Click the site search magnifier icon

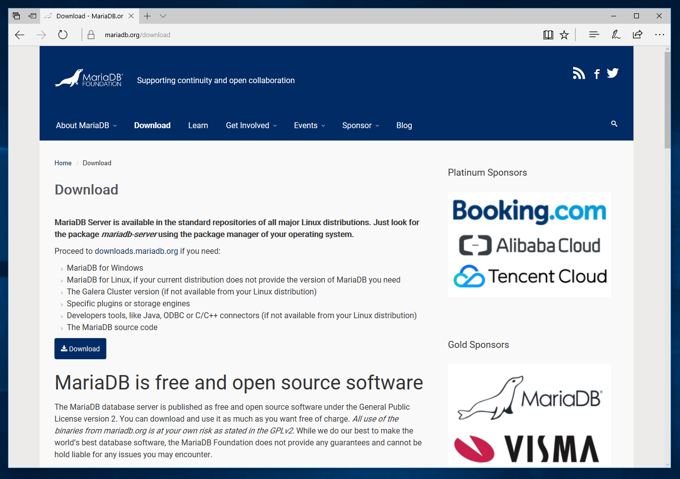point(614,124)
